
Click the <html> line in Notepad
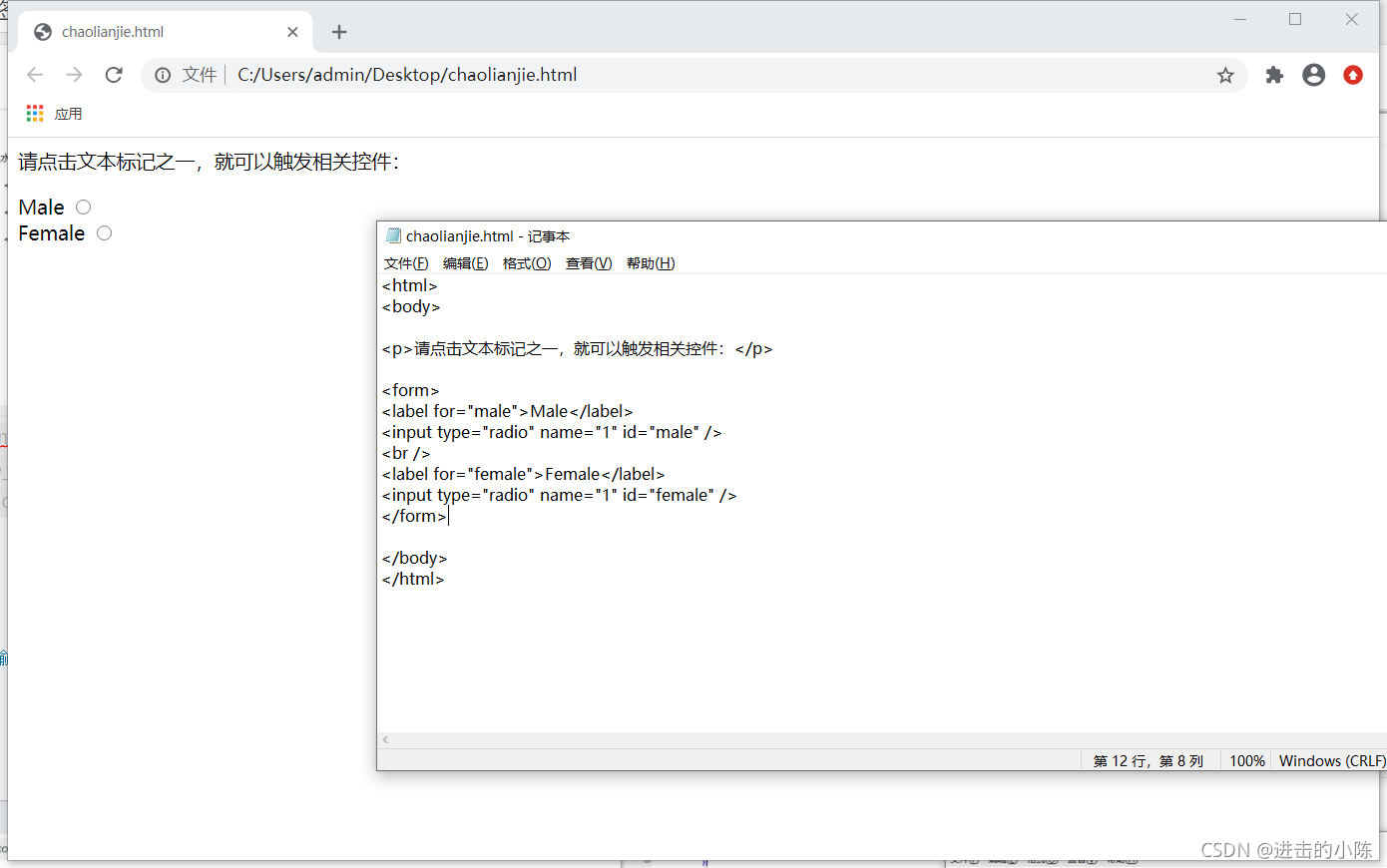(x=409, y=285)
